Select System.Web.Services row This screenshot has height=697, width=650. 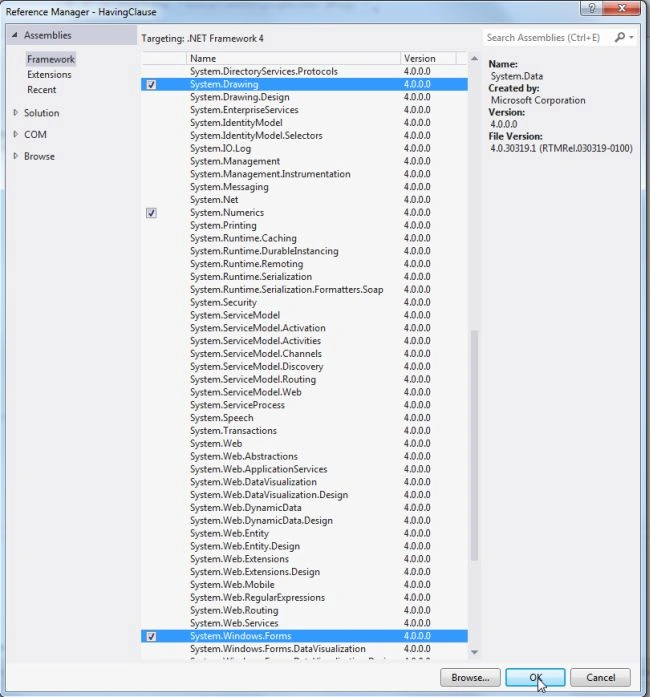click(x=305, y=623)
